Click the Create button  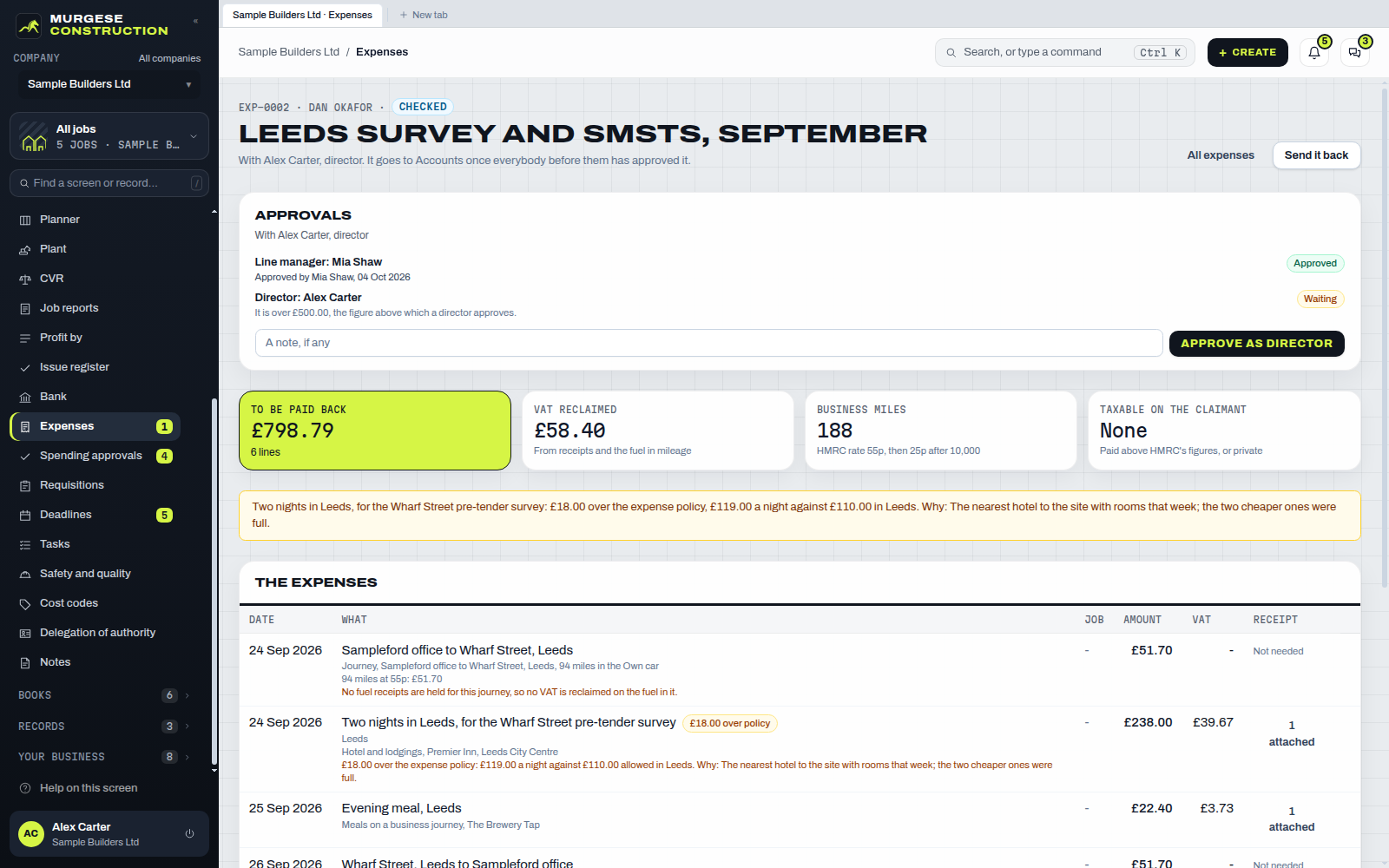coord(1247,52)
